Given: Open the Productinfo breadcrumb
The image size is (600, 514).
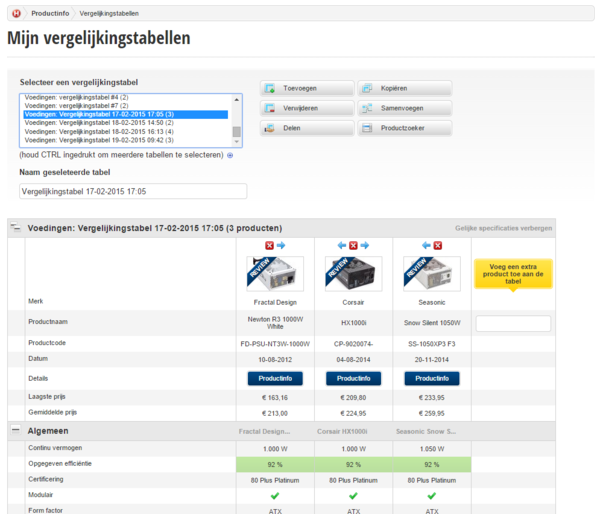Looking at the screenshot, I should pyautogui.click(x=50, y=13).
